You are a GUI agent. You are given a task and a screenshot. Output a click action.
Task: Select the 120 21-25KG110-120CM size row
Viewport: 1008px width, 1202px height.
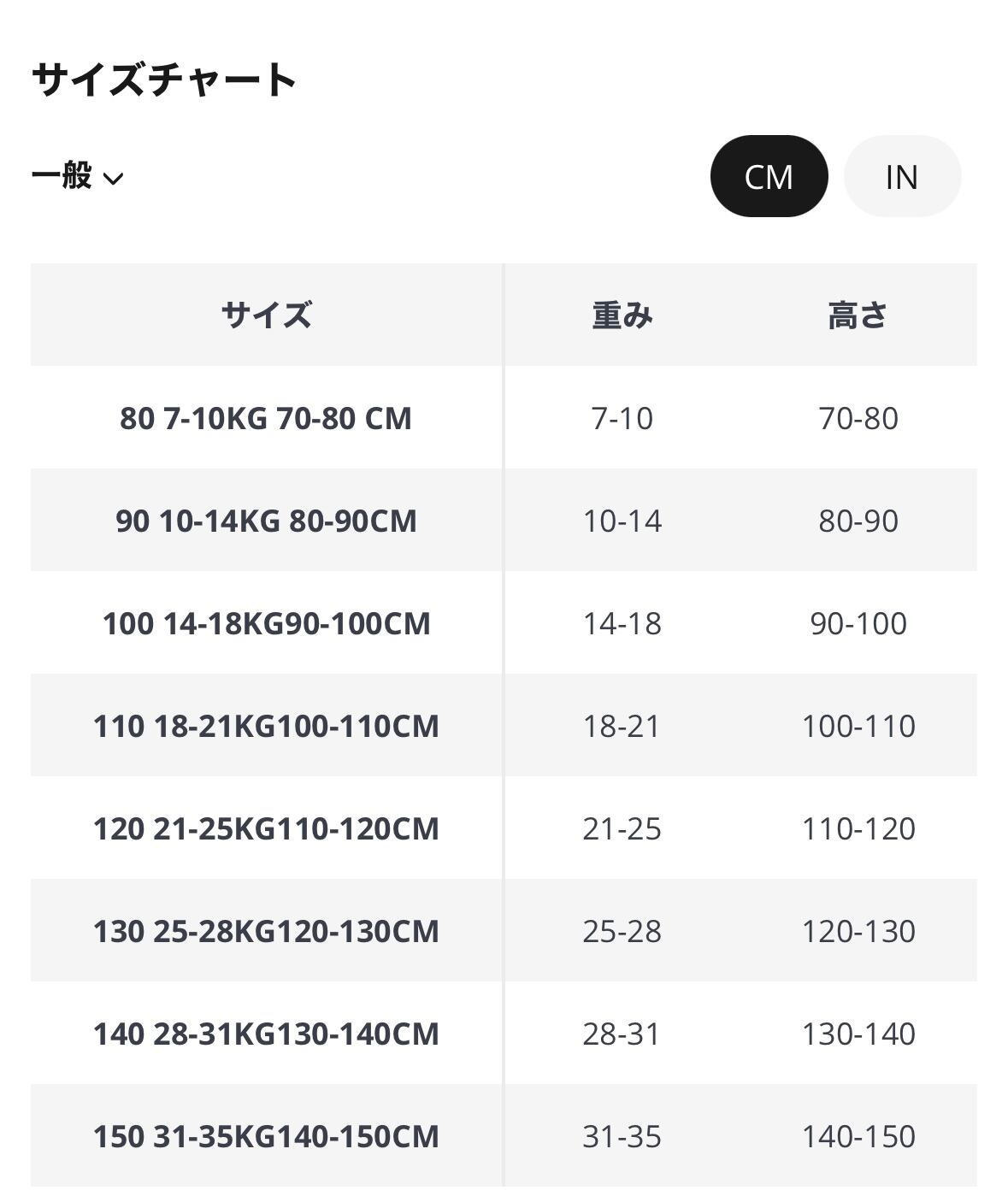point(266,828)
